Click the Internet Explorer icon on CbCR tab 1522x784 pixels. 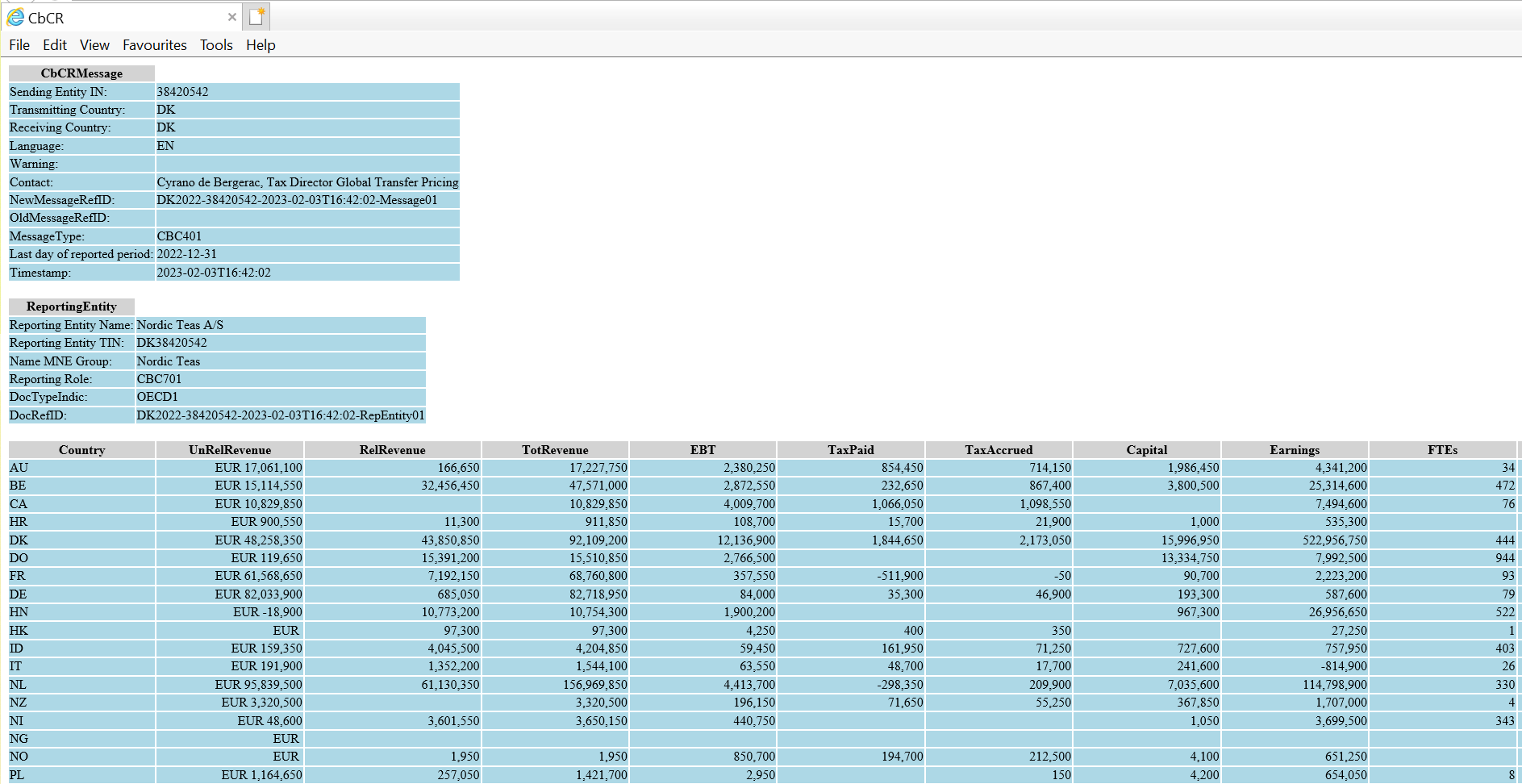(15, 17)
